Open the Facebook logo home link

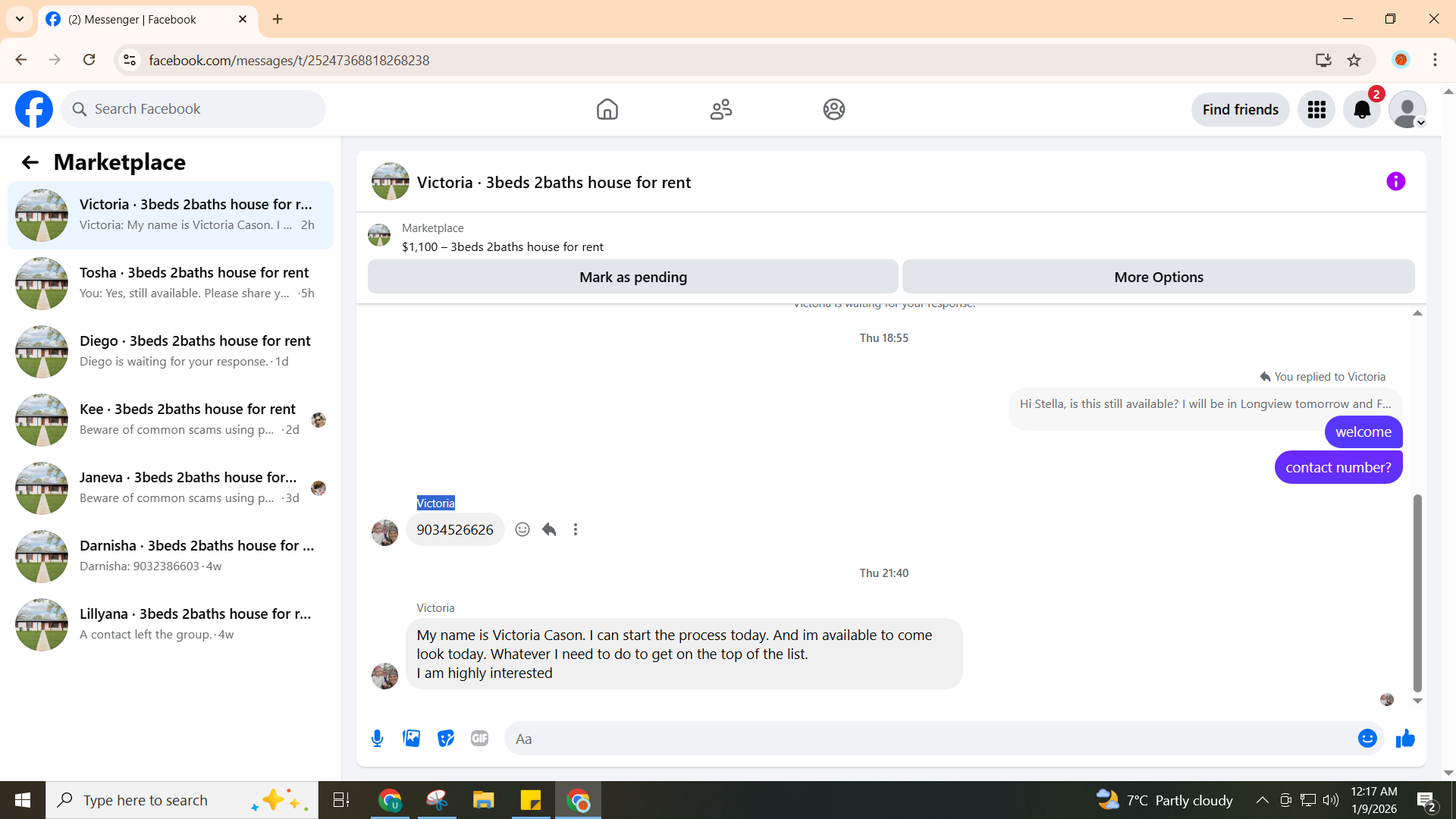pyautogui.click(x=34, y=109)
